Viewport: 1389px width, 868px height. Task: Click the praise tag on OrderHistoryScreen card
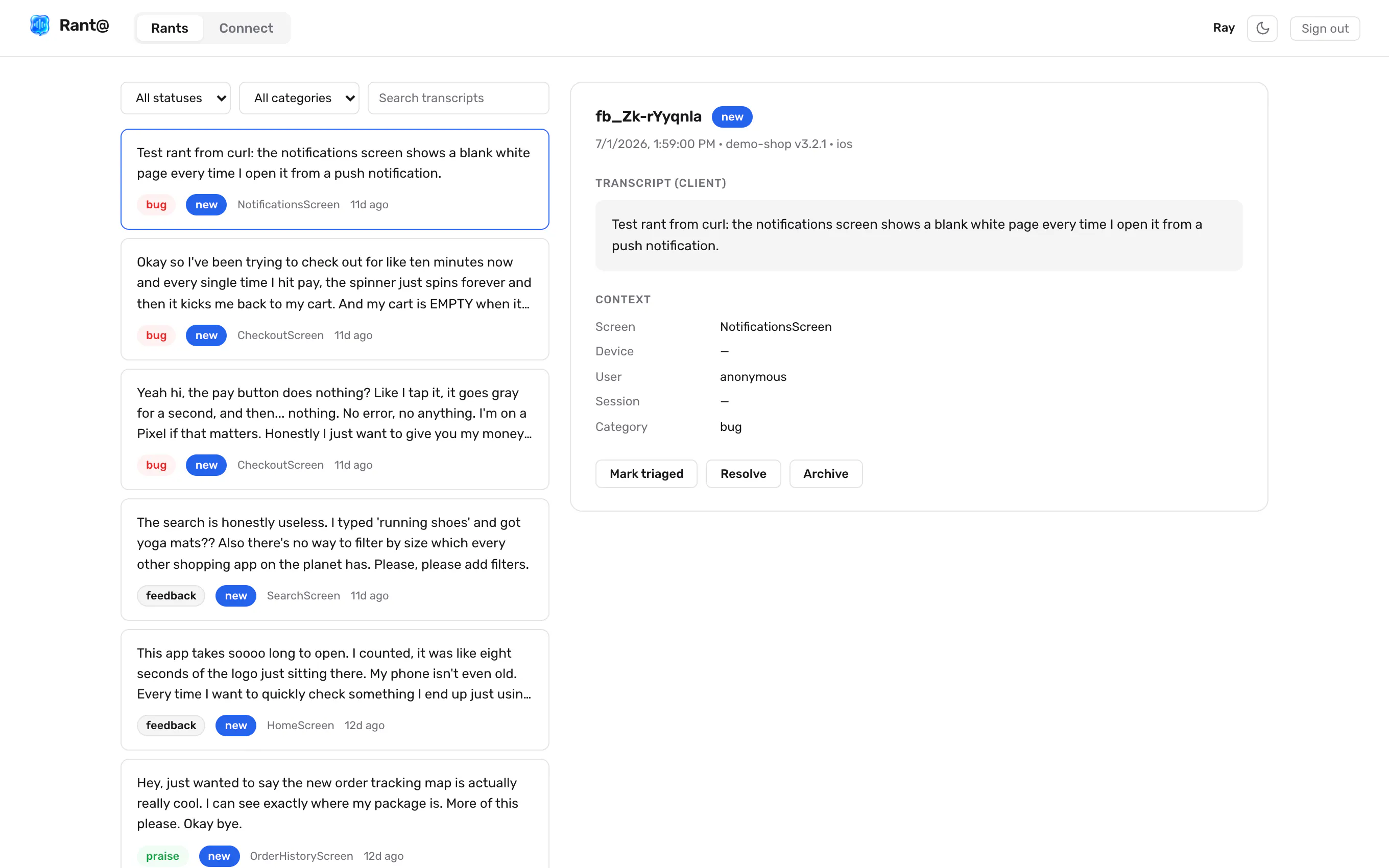162,856
